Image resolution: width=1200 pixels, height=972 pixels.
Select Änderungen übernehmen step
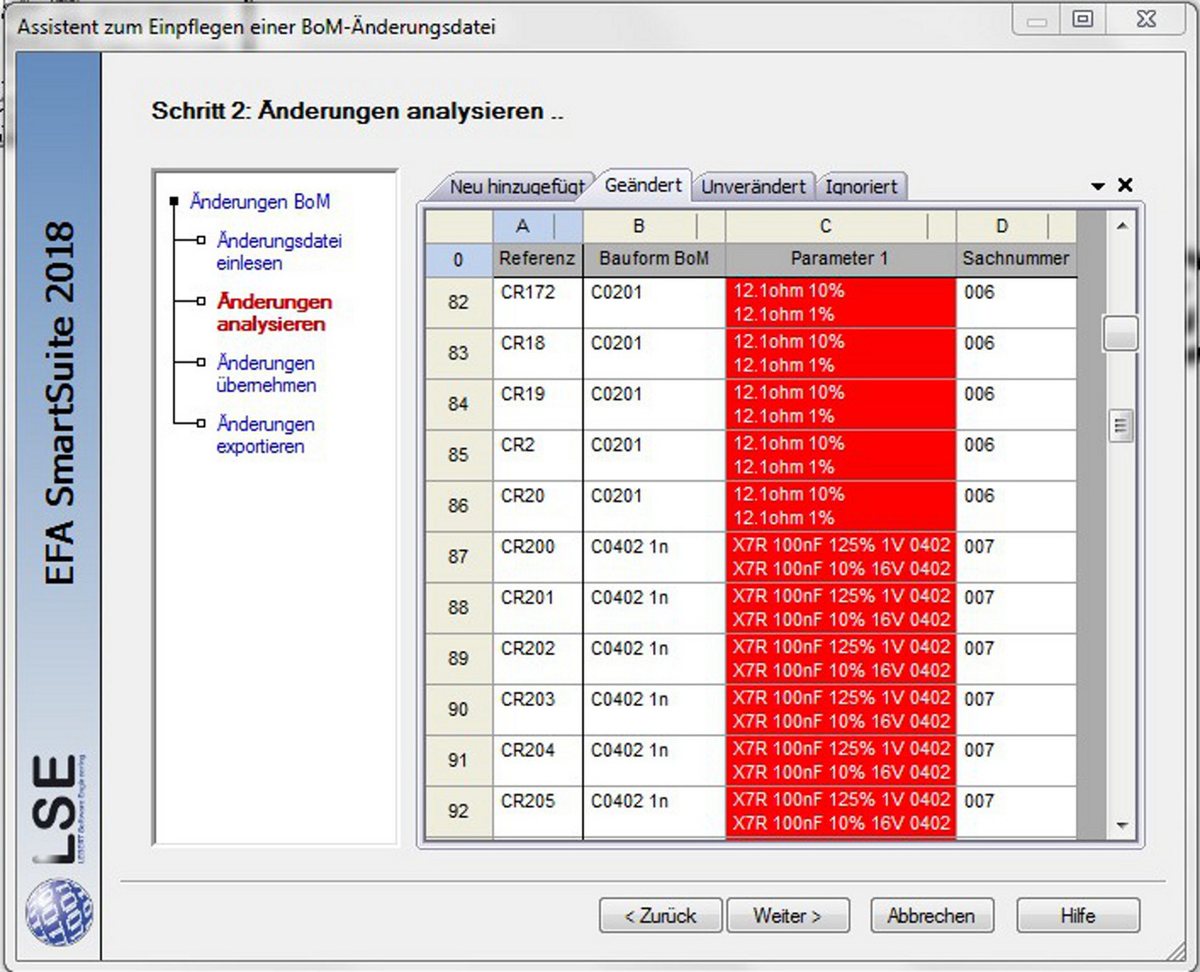266,374
